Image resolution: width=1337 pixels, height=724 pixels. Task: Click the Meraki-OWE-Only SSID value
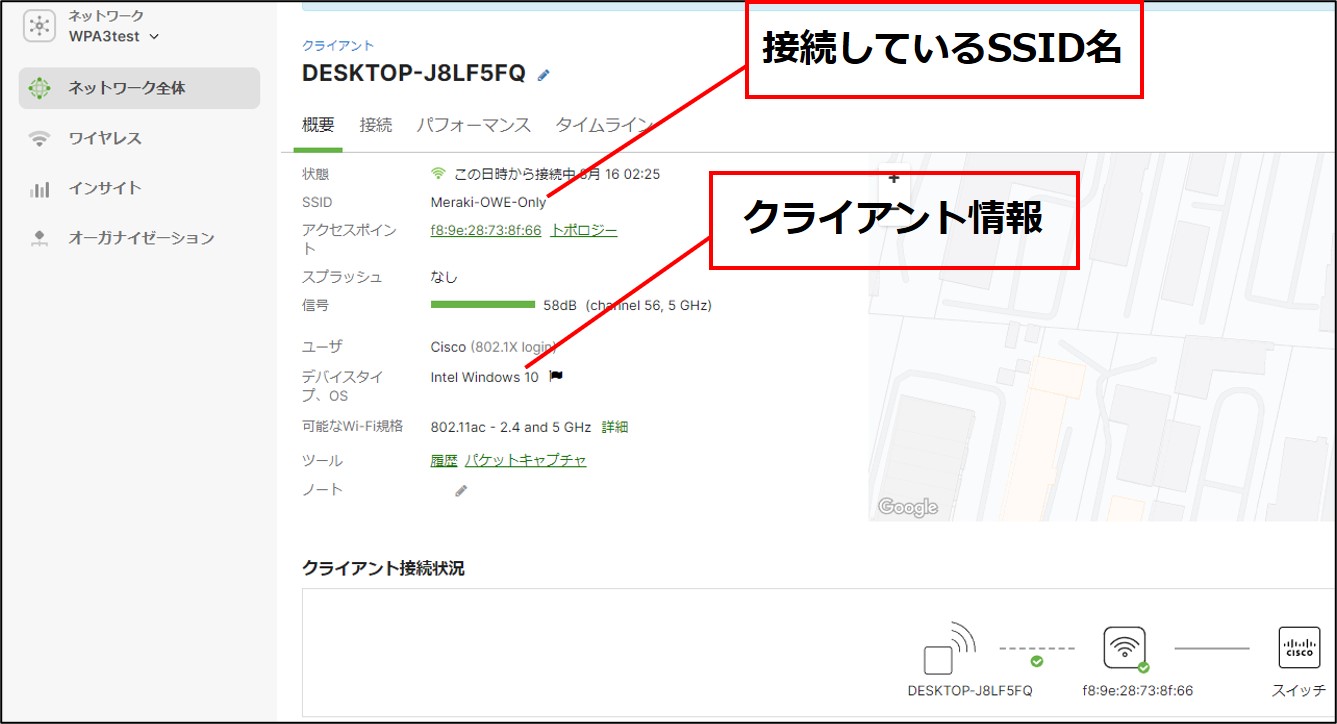[488, 202]
